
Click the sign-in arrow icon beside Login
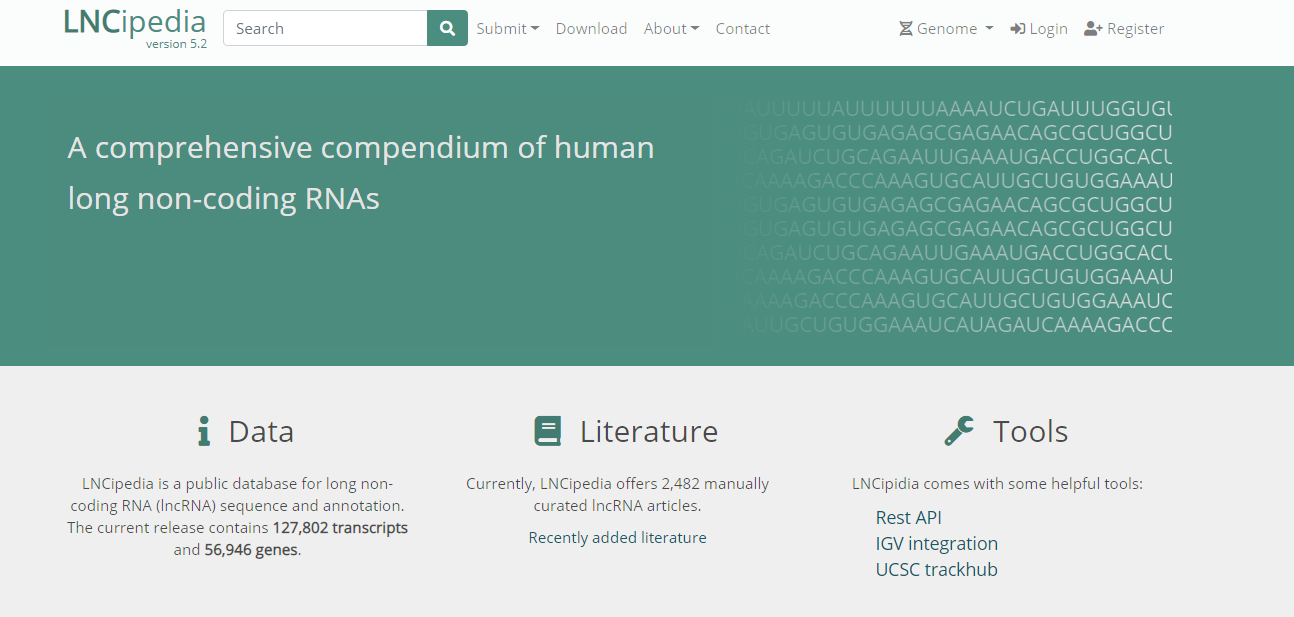point(1018,29)
